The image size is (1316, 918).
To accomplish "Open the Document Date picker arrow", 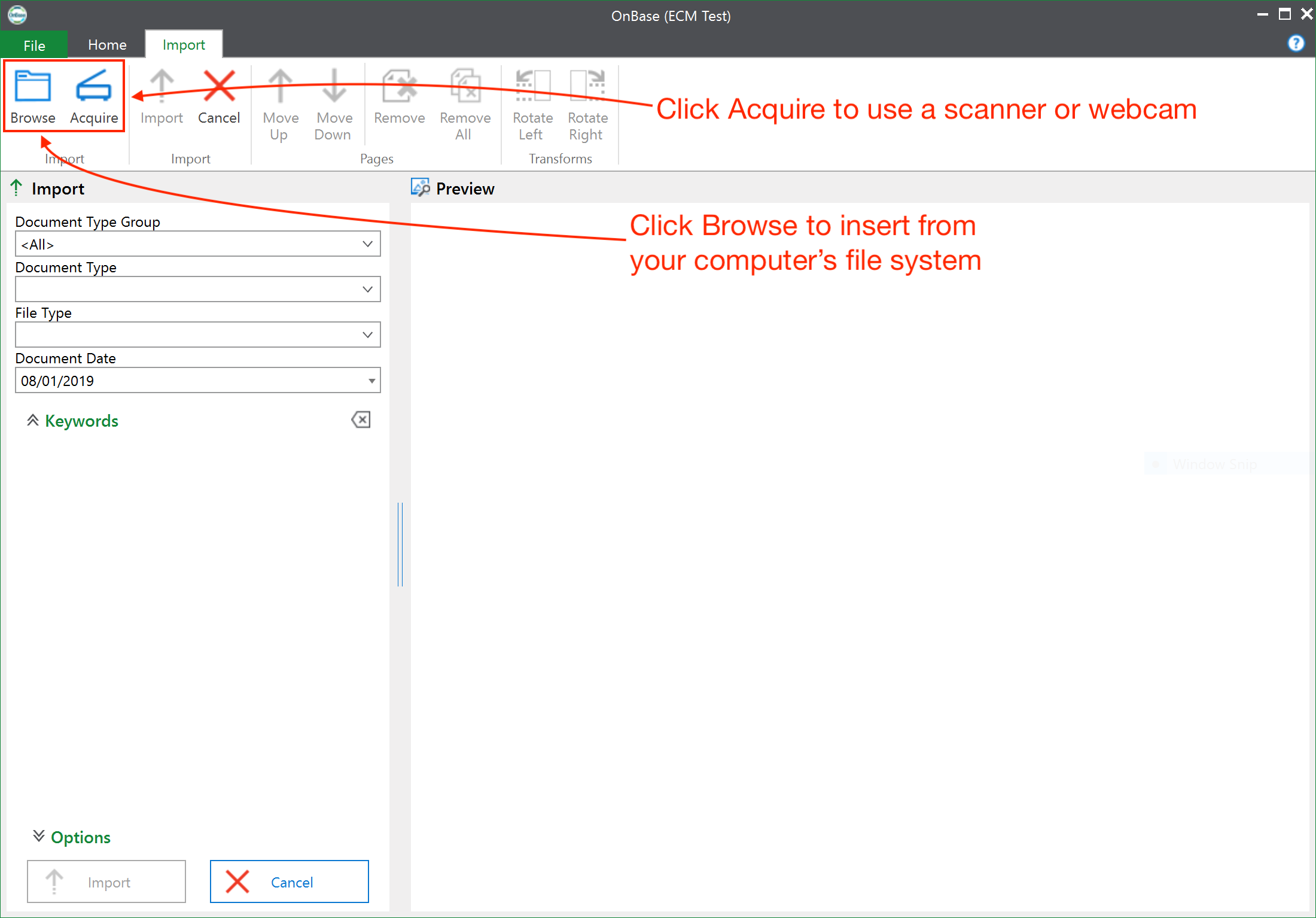I will 371,381.
